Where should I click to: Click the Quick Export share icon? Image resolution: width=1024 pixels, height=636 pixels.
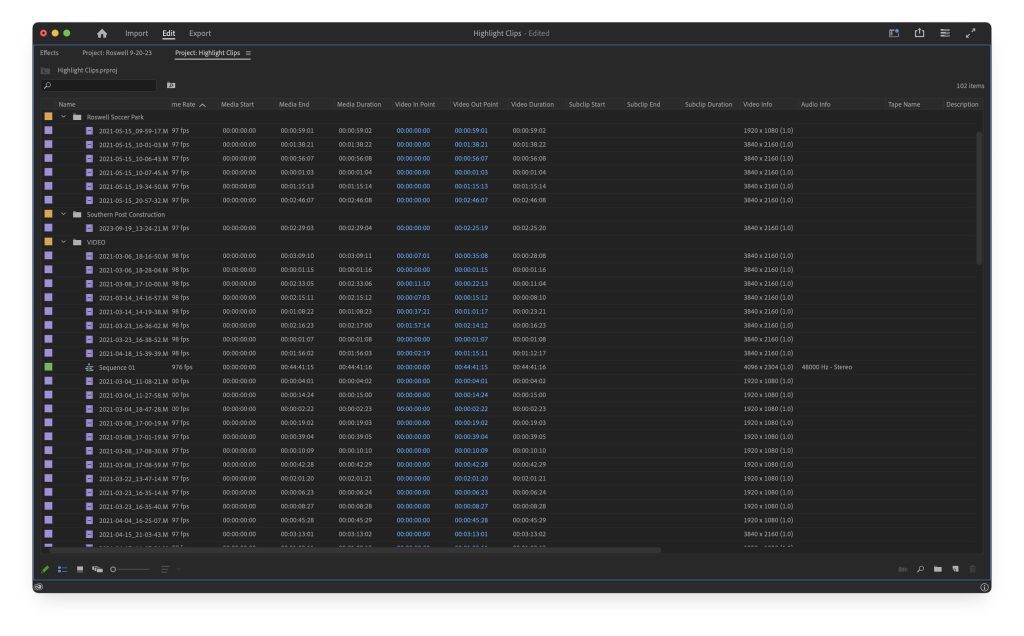[920, 33]
